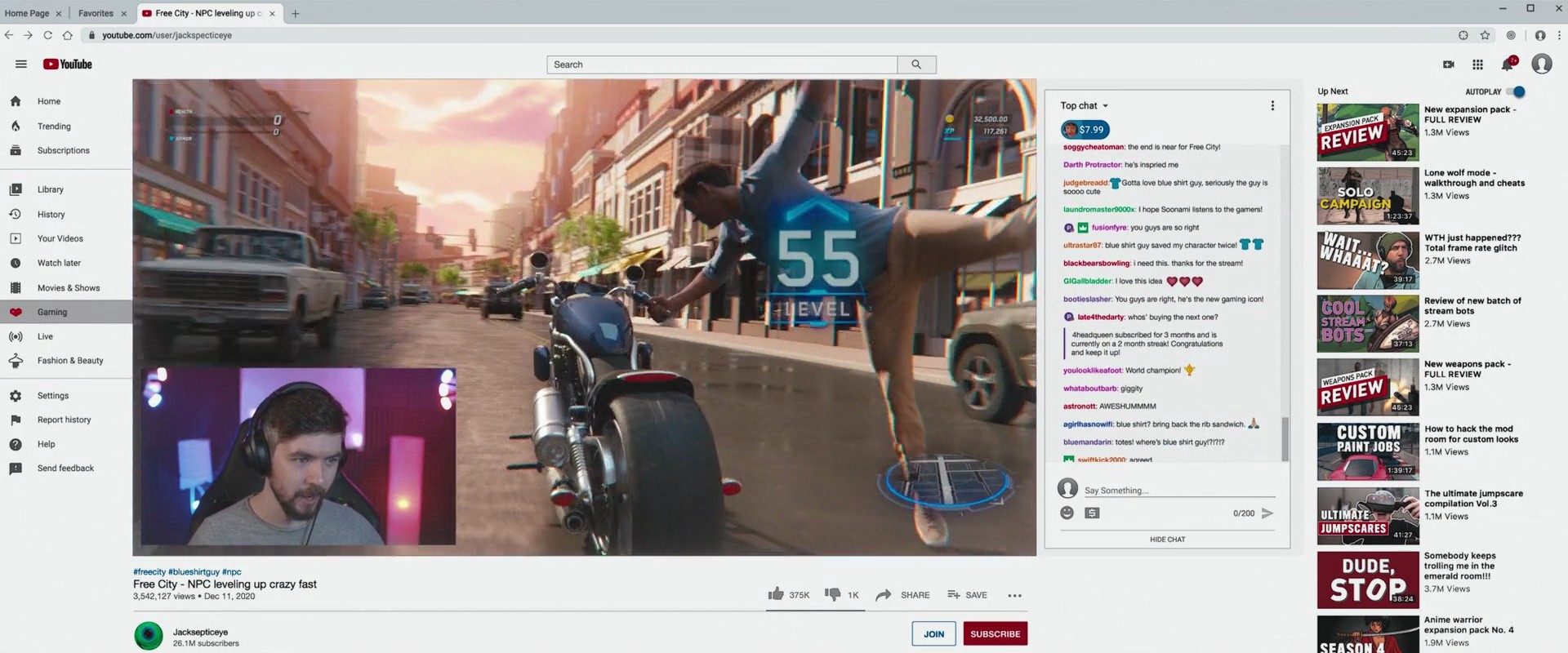The height and width of the screenshot is (653, 1568).
Task: Open the Ultimate Jumpscares thumbnail
Action: coord(1368,516)
